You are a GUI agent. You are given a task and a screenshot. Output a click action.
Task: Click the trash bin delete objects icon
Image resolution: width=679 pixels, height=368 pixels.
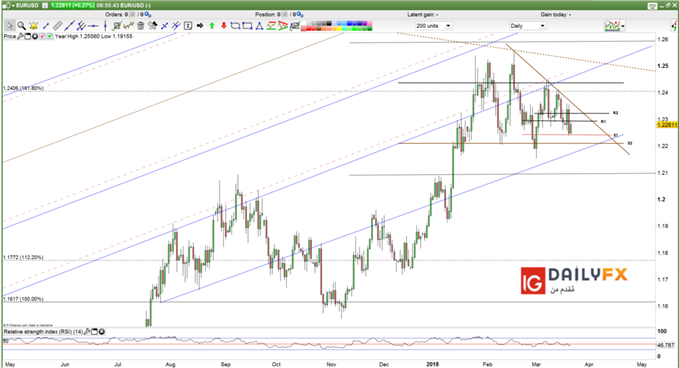point(141,26)
